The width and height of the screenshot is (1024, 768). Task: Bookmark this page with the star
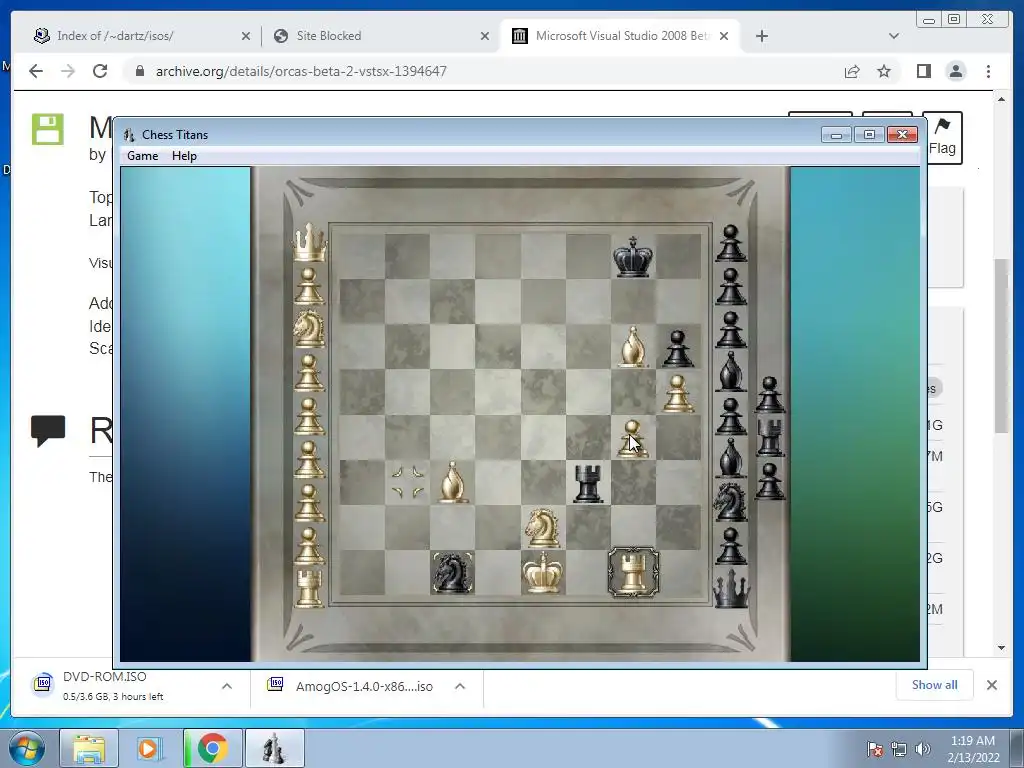click(x=884, y=71)
